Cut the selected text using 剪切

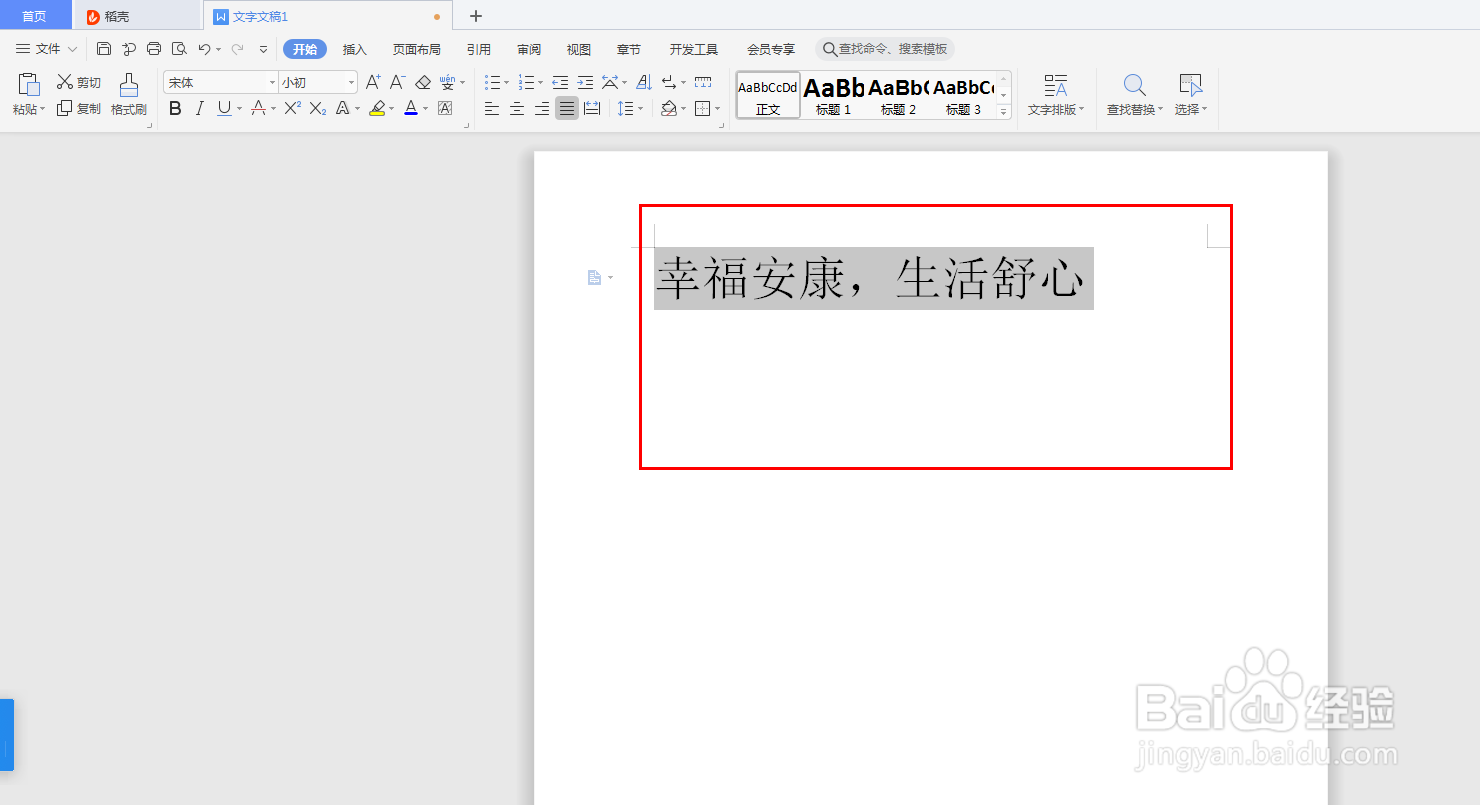click(80, 81)
